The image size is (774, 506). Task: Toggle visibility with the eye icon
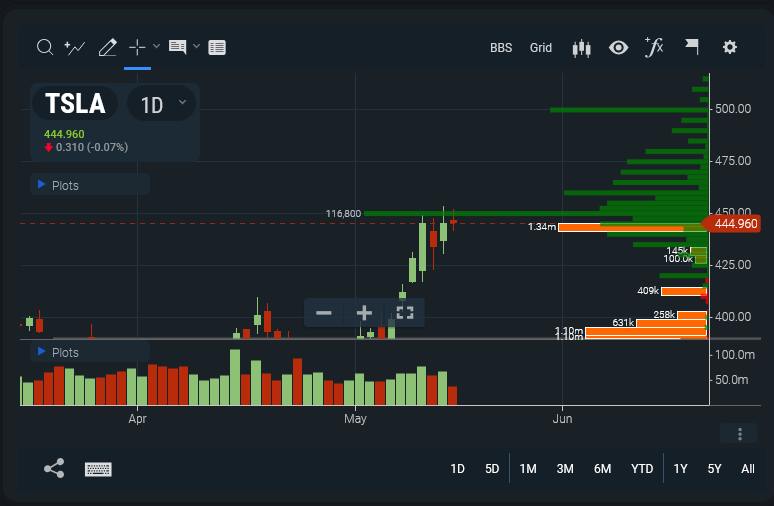pyautogui.click(x=619, y=48)
